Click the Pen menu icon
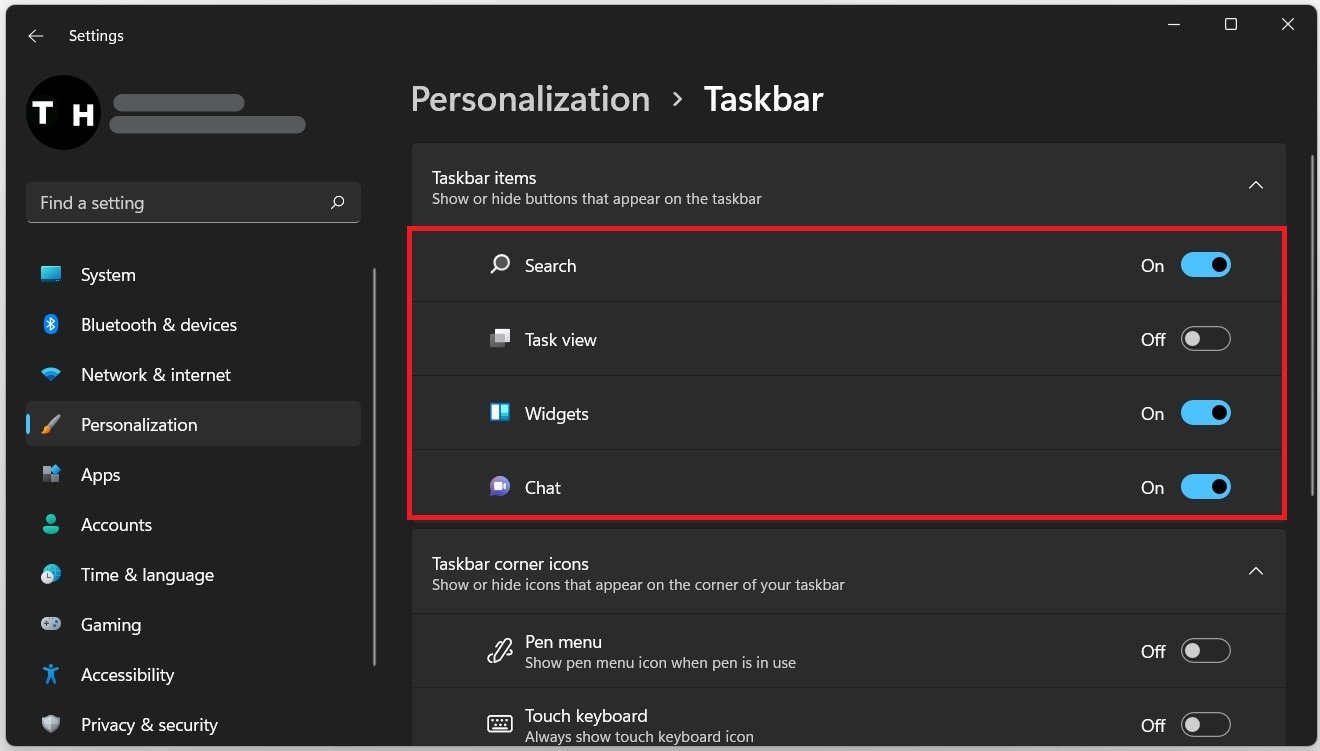The height and width of the screenshot is (751, 1320). (x=500, y=651)
